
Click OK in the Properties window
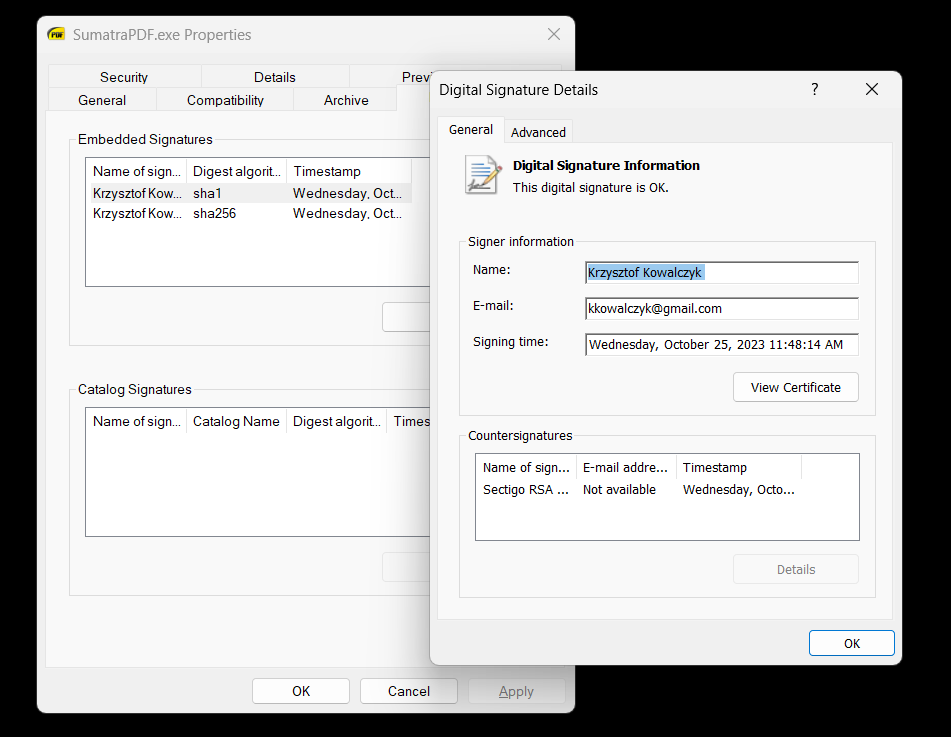pos(301,691)
